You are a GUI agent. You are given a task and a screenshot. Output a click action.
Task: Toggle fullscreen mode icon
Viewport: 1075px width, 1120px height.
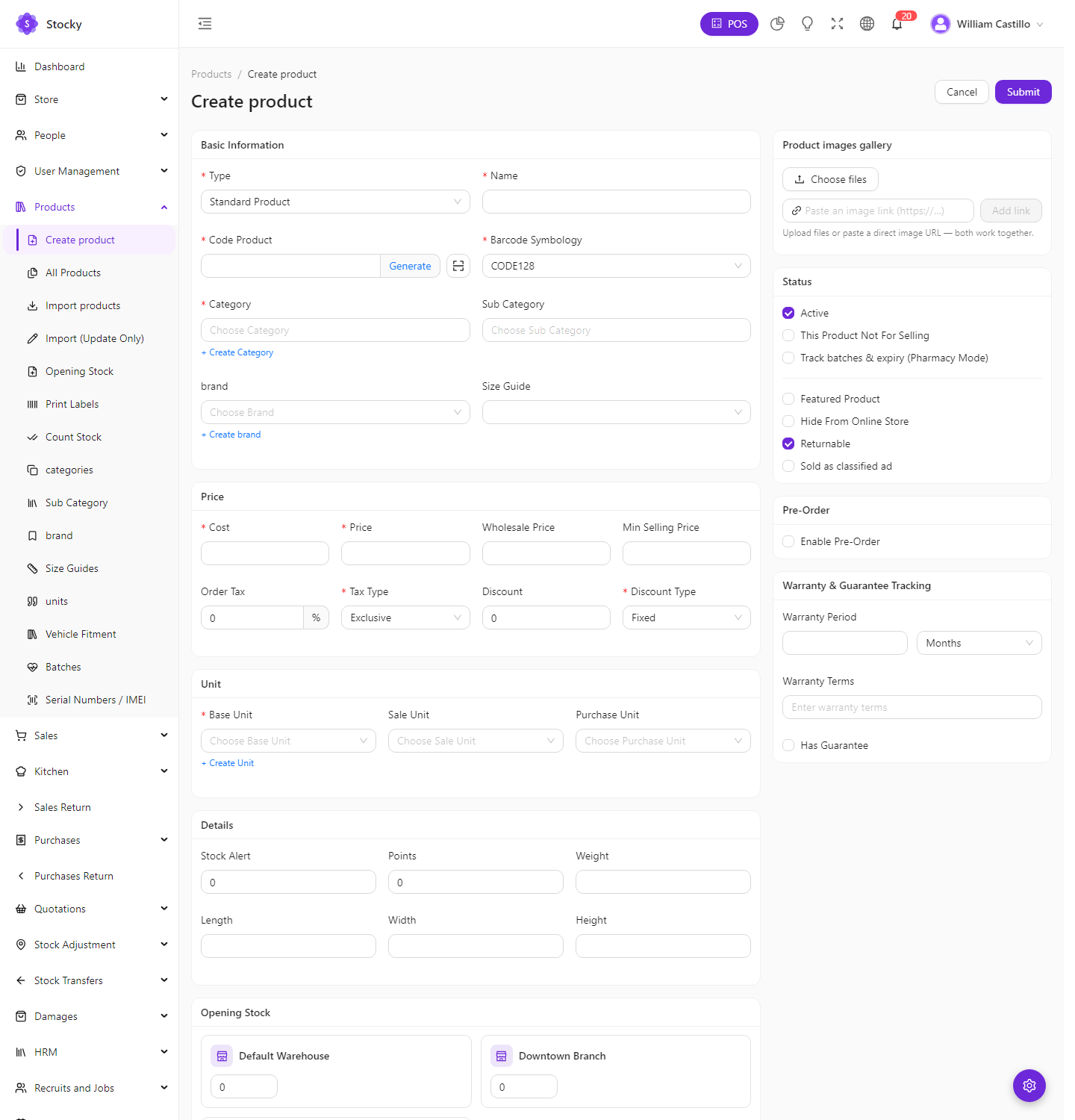click(837, 24)
